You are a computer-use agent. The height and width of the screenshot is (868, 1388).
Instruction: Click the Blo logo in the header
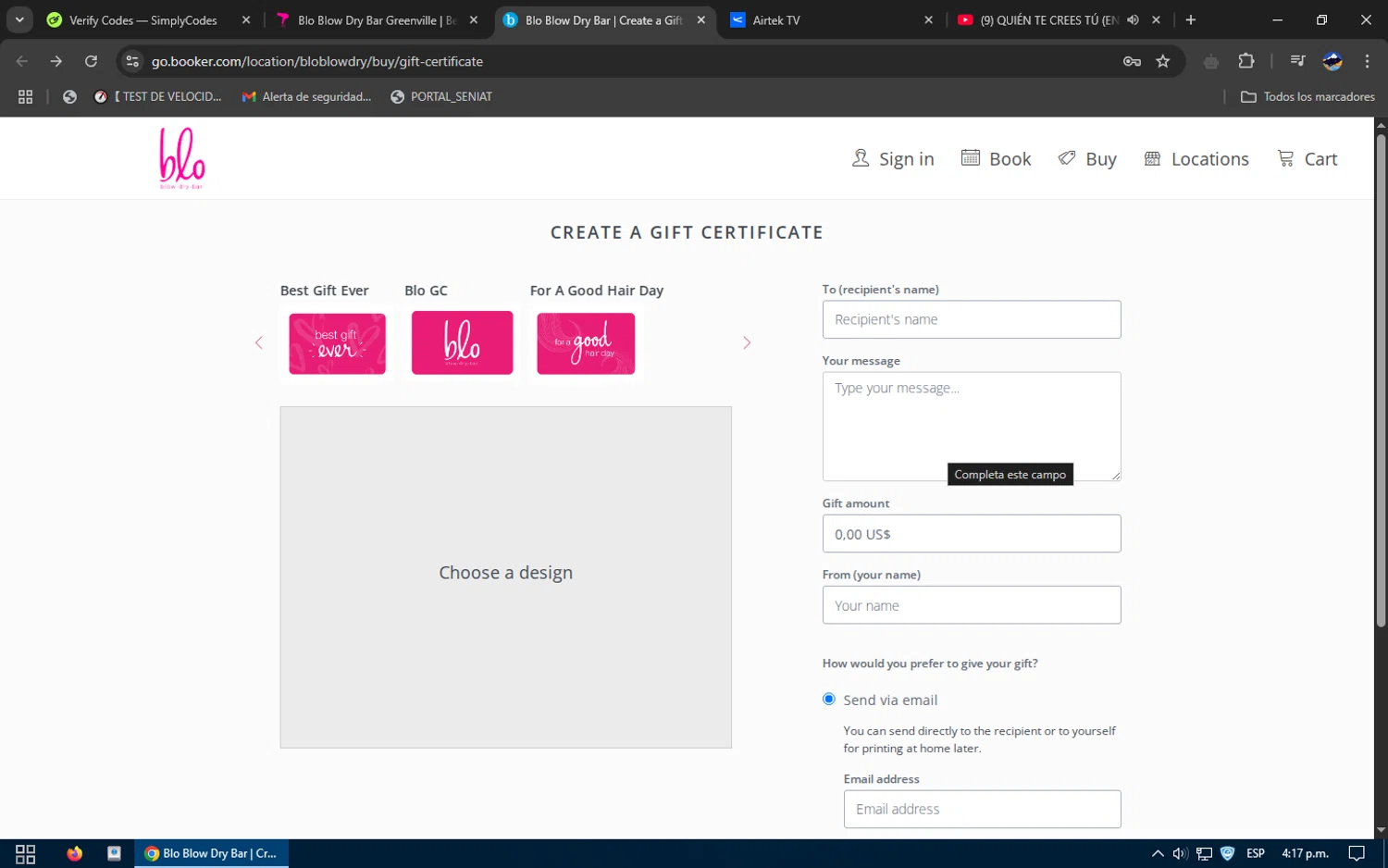182,158
